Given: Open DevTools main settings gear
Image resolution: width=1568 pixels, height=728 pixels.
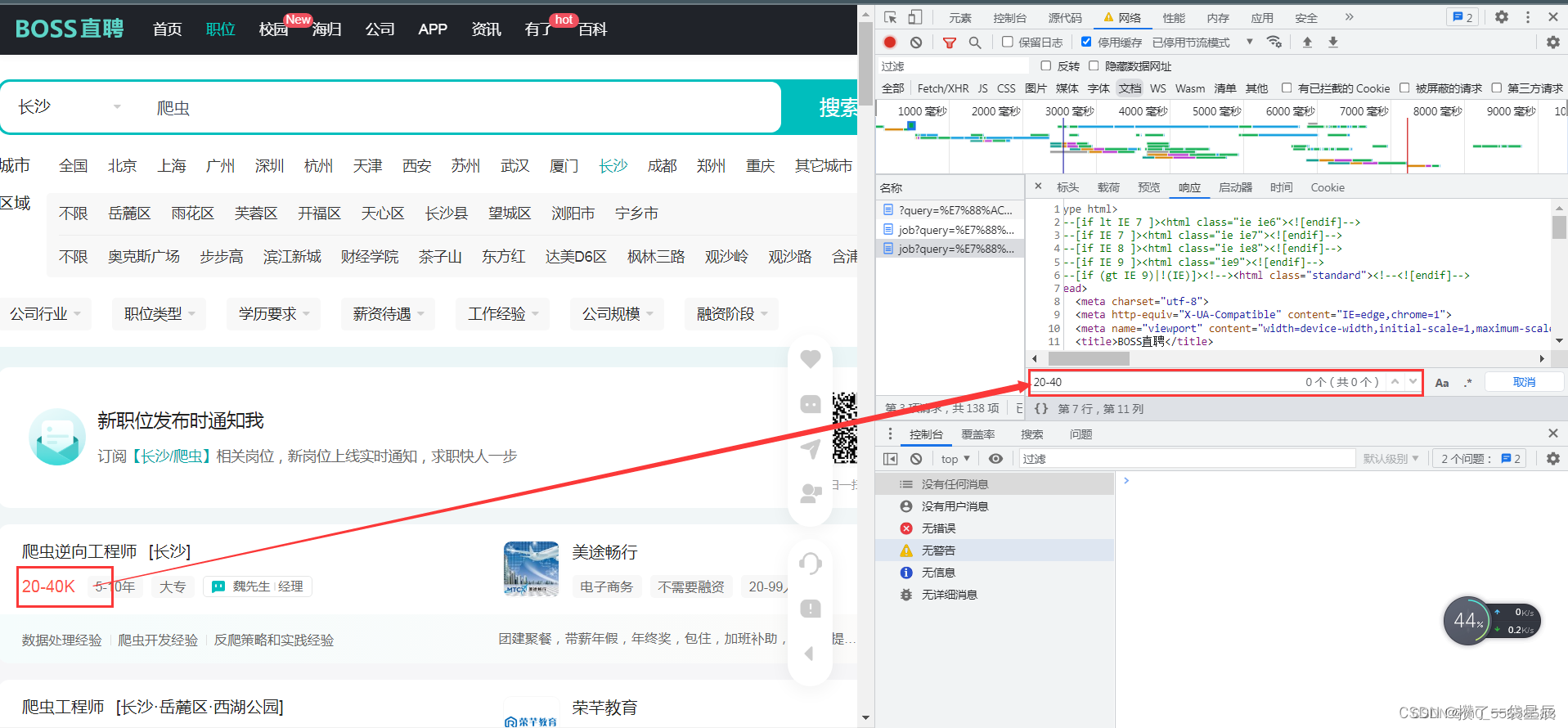Looking at the screenshot, I should coord(1502,17).
